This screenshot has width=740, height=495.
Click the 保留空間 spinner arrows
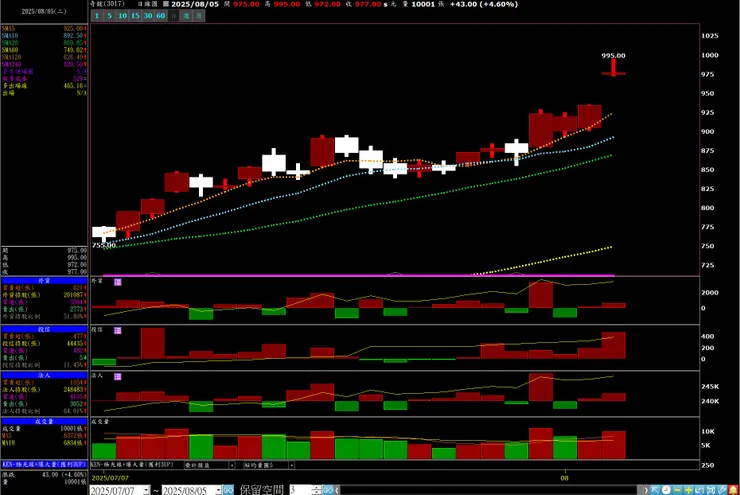[x=316, y=490]
